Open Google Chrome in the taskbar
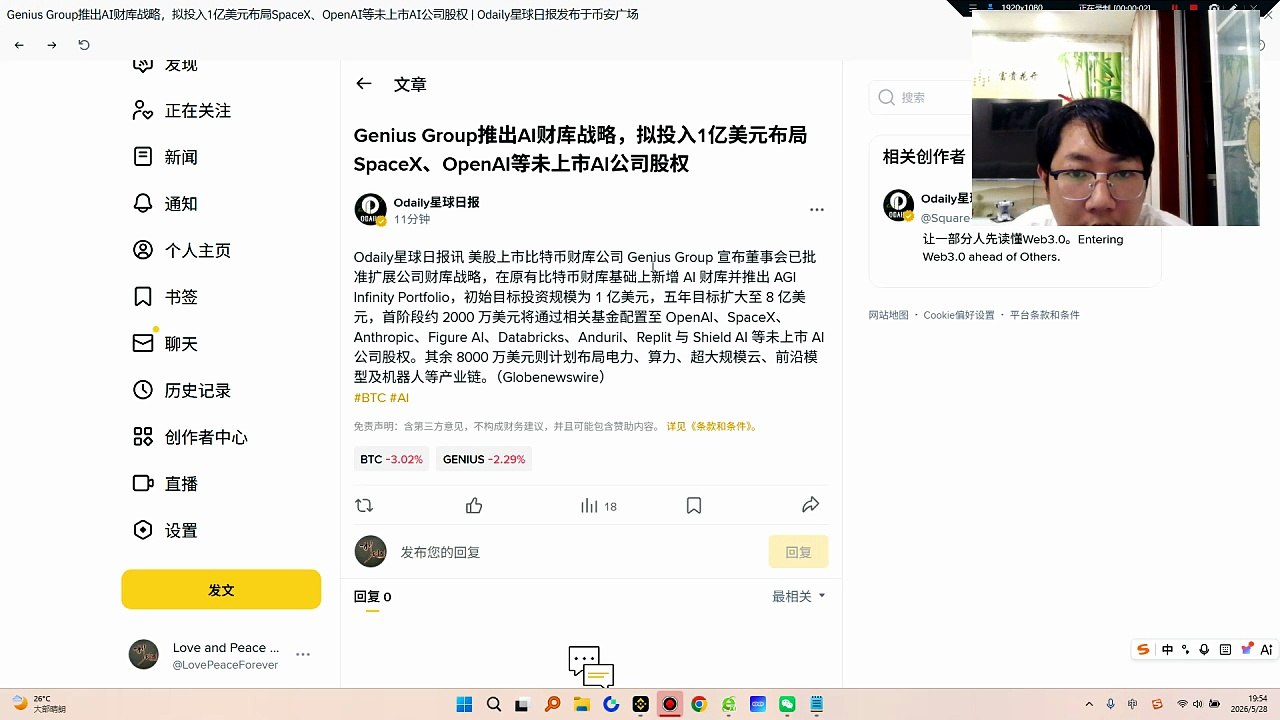The height and width of the screenshot is (720, 1280). click(x=699, y=704)
